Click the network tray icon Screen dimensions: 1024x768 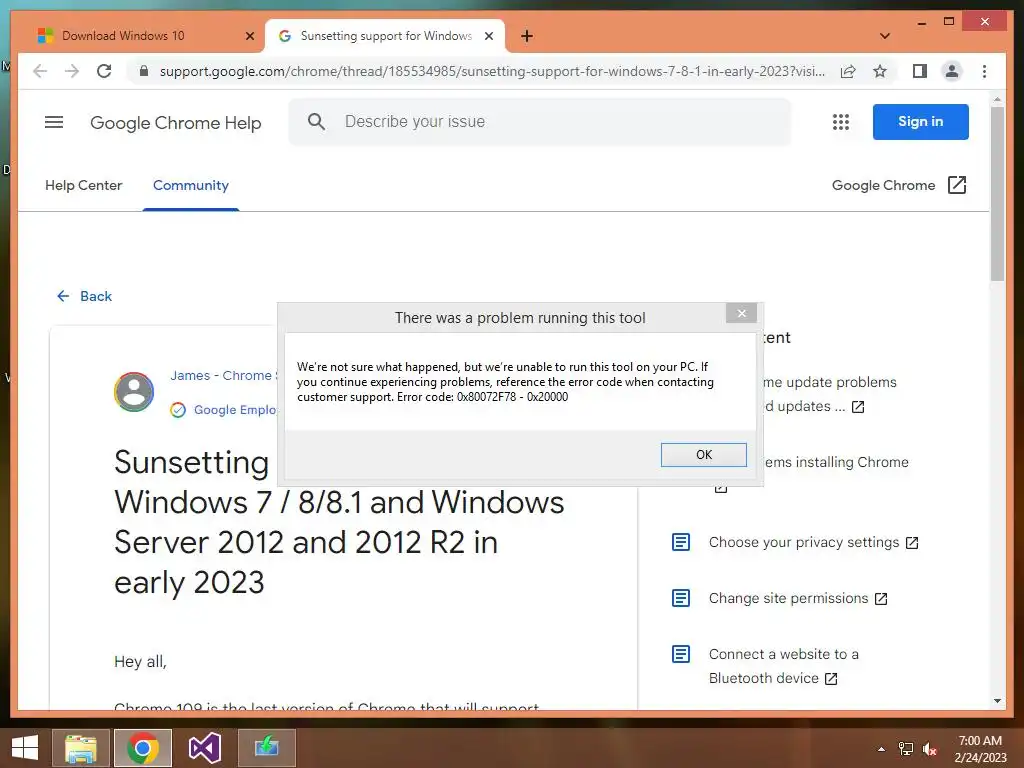coord(906,749)
